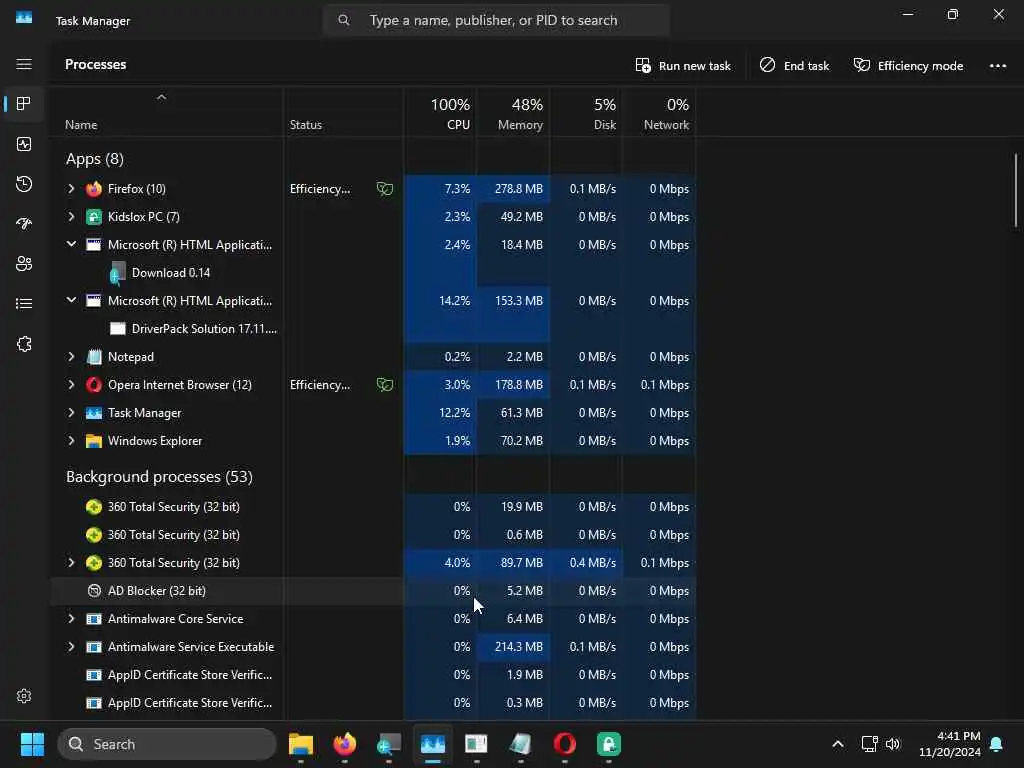Click the notification bell in system tray
Viewport: 1024px width, 768px height.
[x=997, y=744]
